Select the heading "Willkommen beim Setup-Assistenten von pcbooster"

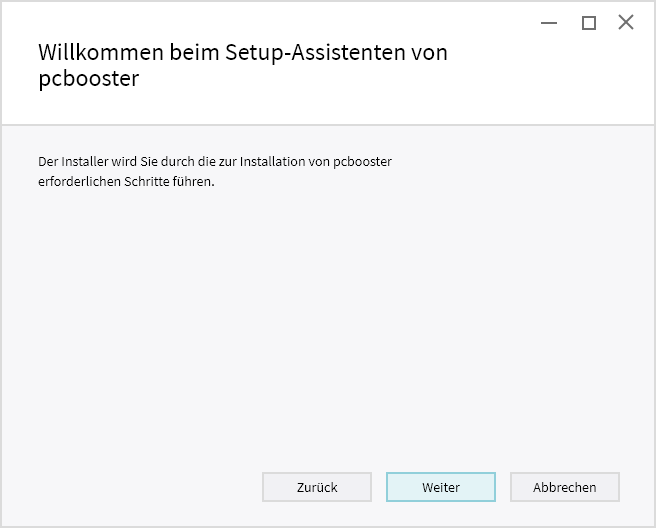pos(243,65)
